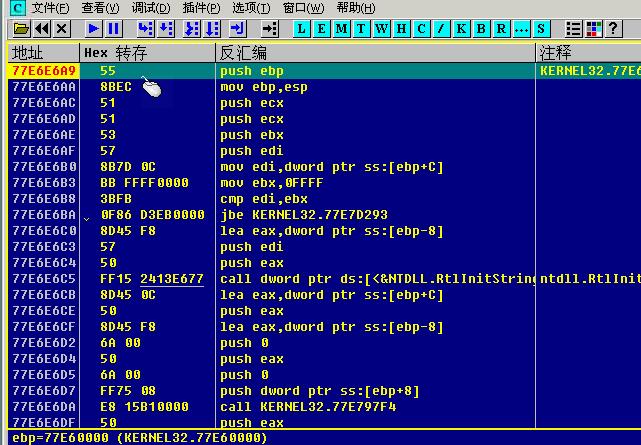Open the 插件(P) menu
641x445 pixels.
[202, 8]
